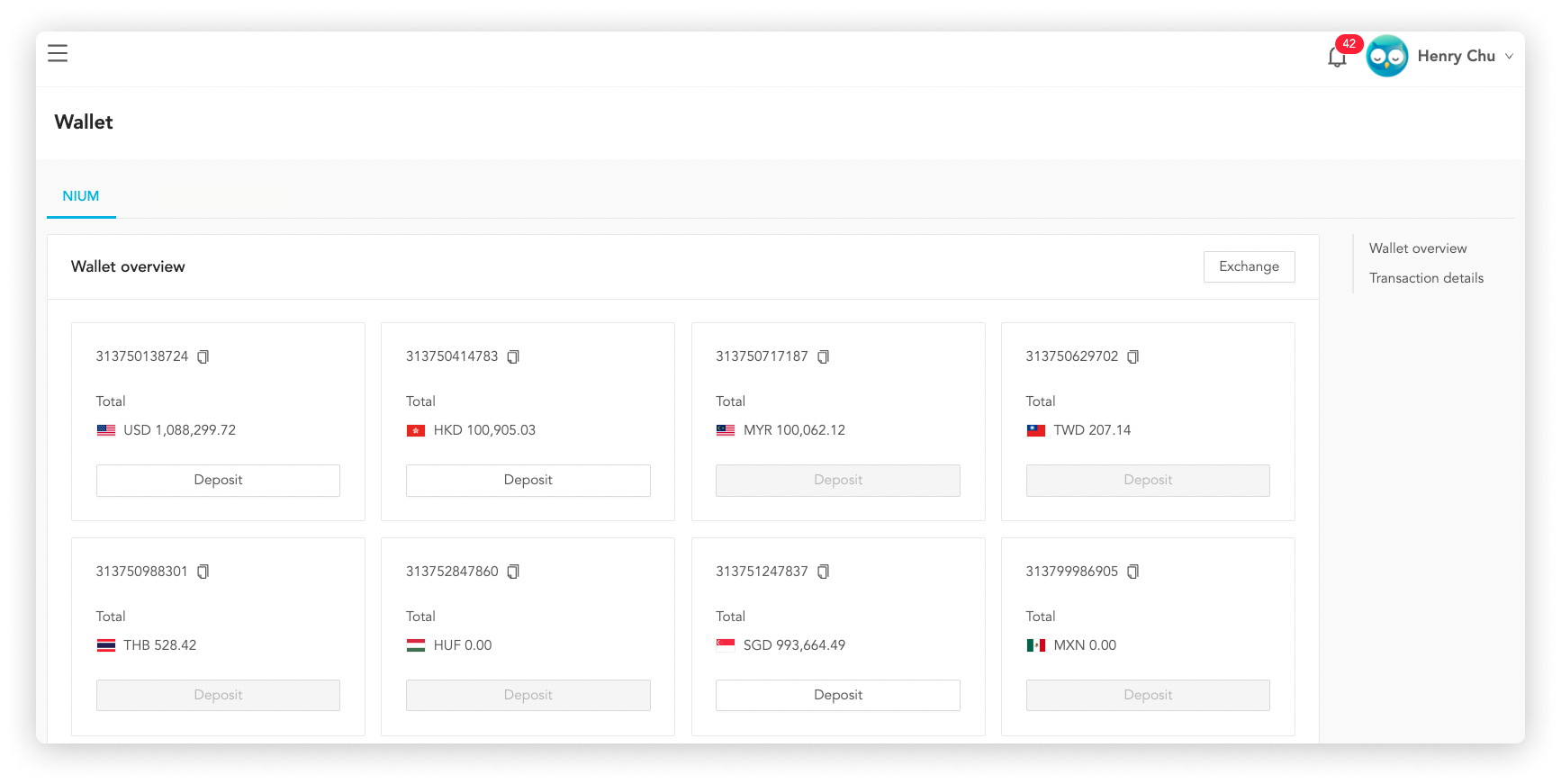Expand the Henry Chu account dropdown arrow
Image resolution: width=1561 pixels, height=784 pixels.
point(1509,57)
